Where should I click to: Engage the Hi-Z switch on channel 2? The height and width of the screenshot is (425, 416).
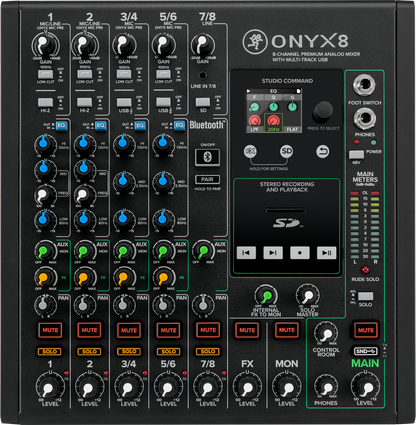pos(85,102)
